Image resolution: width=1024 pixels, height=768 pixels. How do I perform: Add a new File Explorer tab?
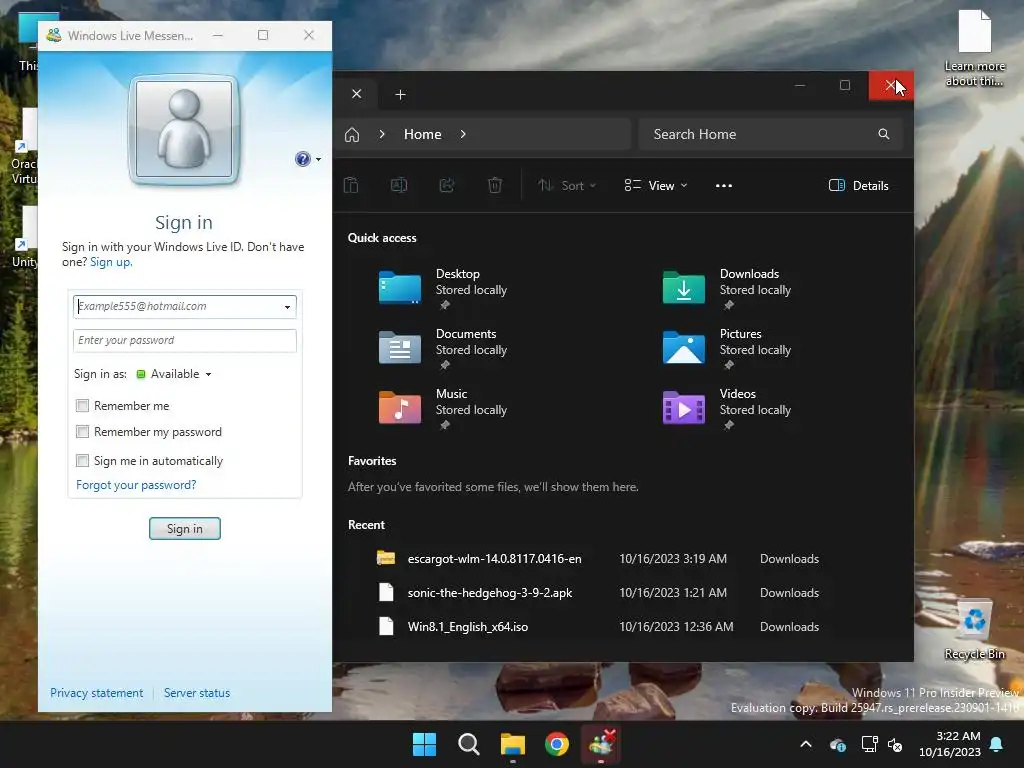coord(400,95)
